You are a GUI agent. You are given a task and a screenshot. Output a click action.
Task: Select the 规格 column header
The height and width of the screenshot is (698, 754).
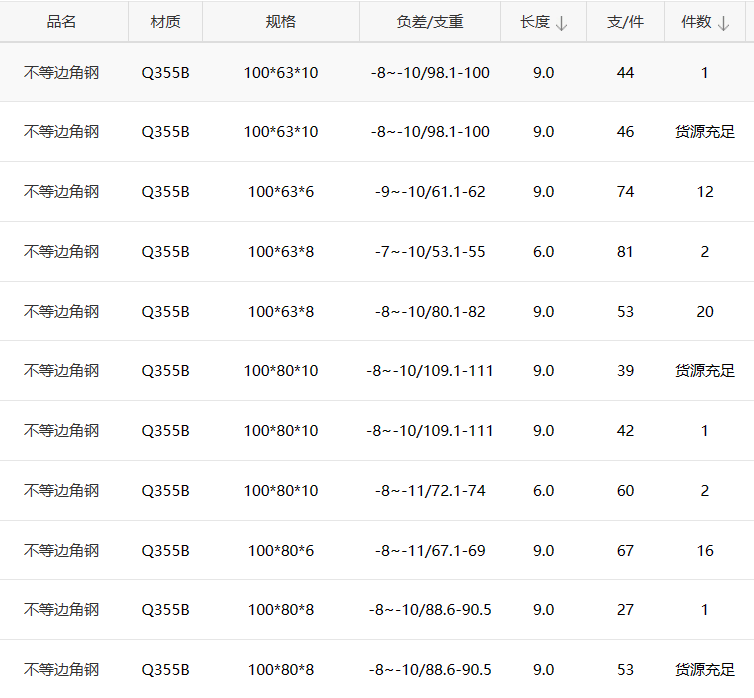tap(280, 22)
